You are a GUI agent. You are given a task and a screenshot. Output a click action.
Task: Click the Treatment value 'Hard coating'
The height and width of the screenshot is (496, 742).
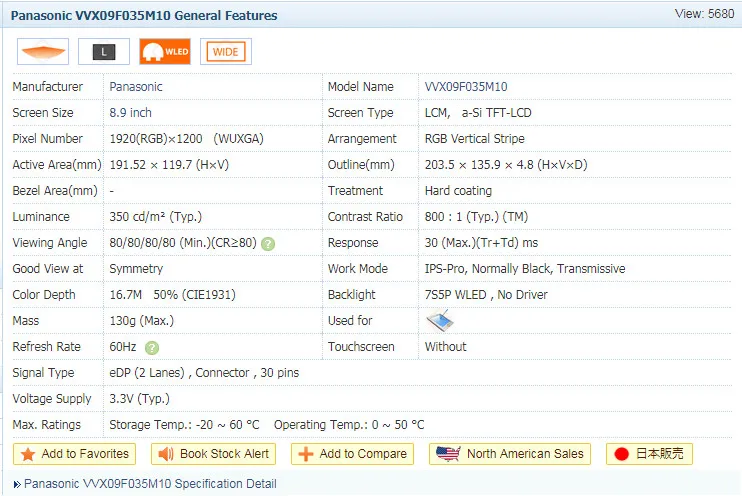458,191
